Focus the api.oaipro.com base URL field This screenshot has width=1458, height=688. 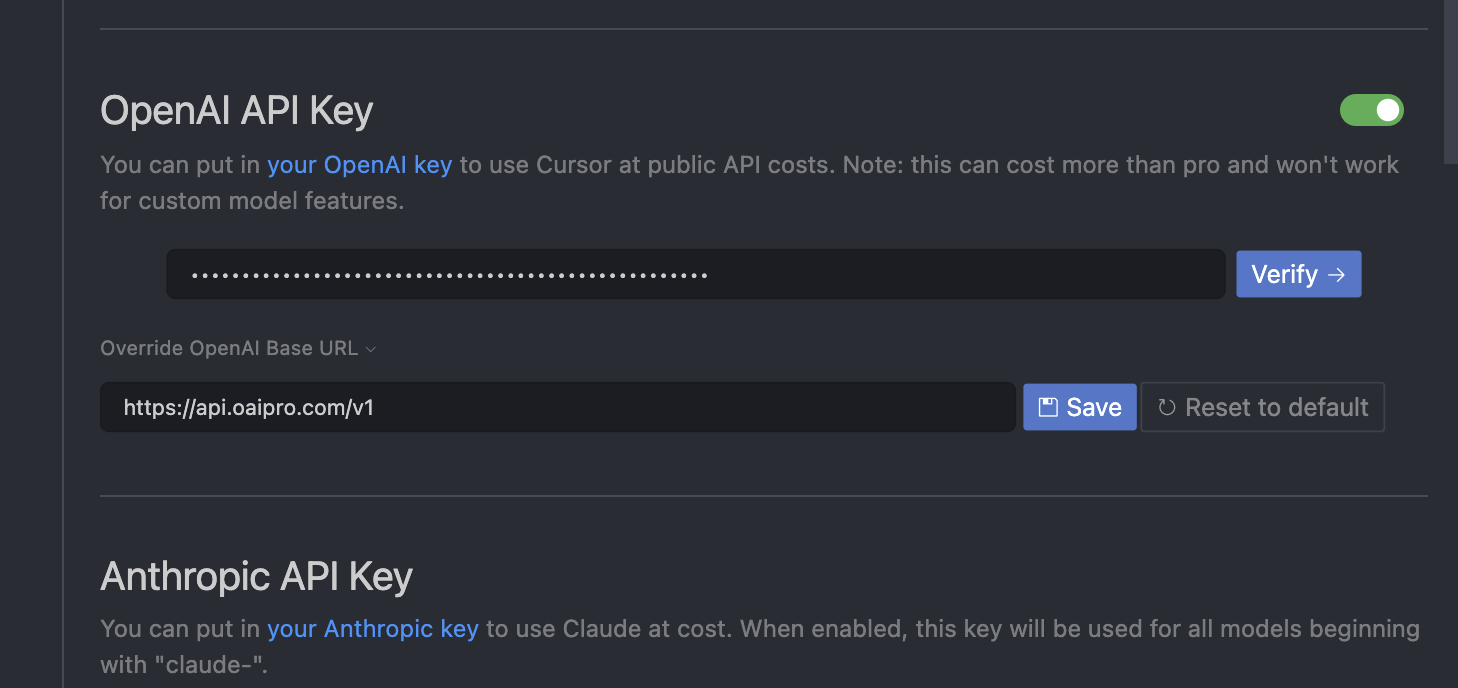click(558, 407)
